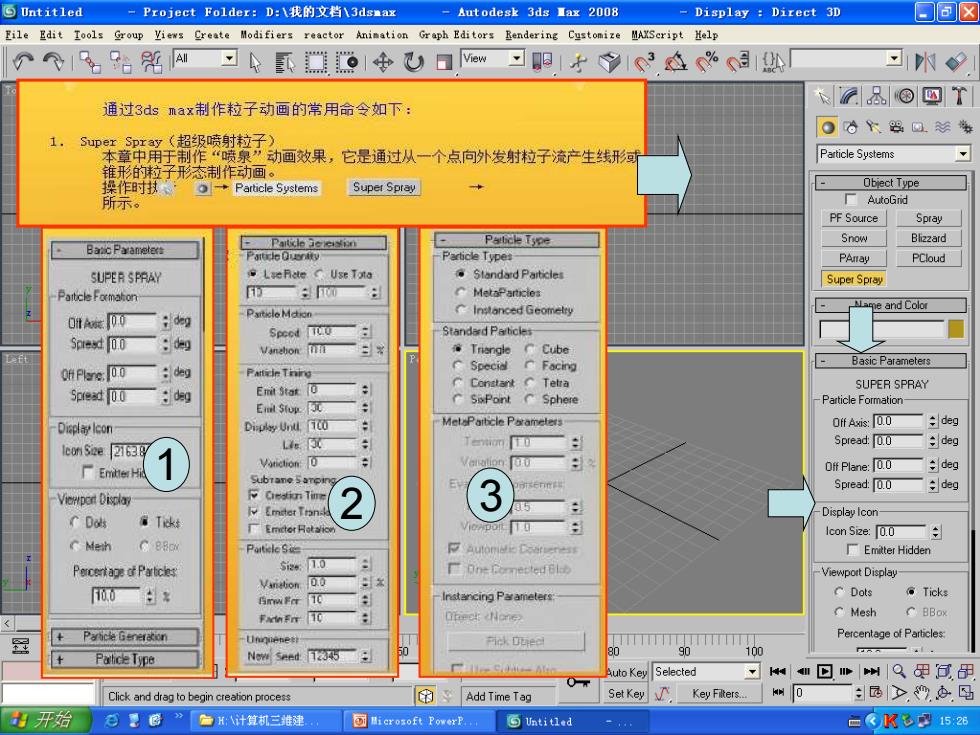980x735 pixels.
Task: Choose the Rectangular Selection Region tool
Action: point(316,62)
